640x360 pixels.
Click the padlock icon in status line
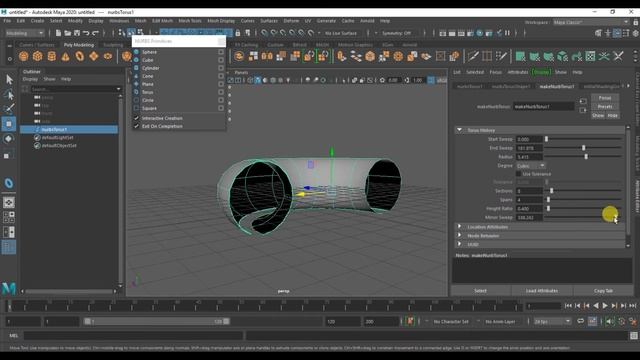tap(238, 33)
